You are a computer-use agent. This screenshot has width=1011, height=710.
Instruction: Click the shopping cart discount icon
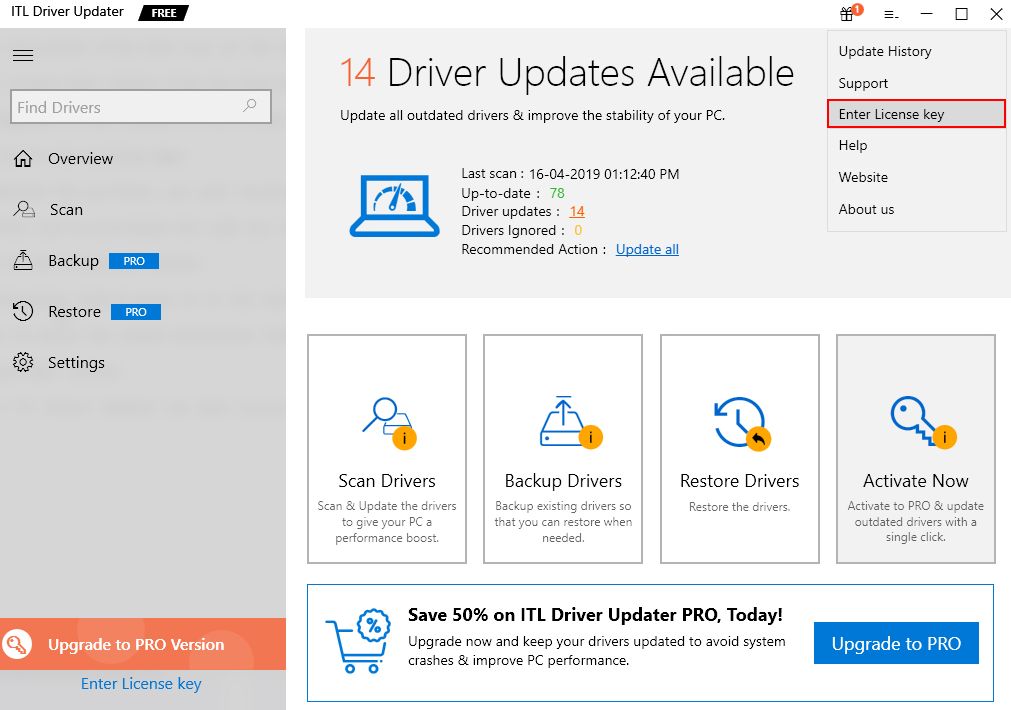pos(358,641)
